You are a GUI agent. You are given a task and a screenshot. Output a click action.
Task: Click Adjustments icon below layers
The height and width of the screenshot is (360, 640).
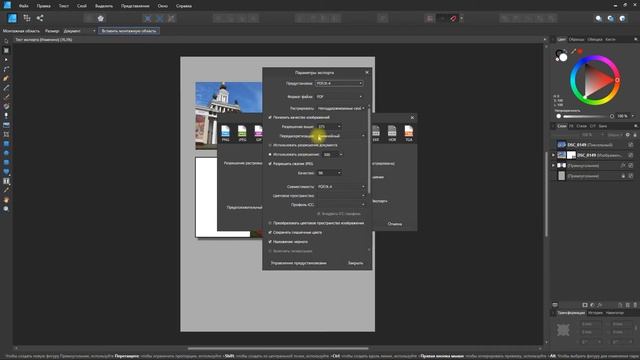click(592, 305)
